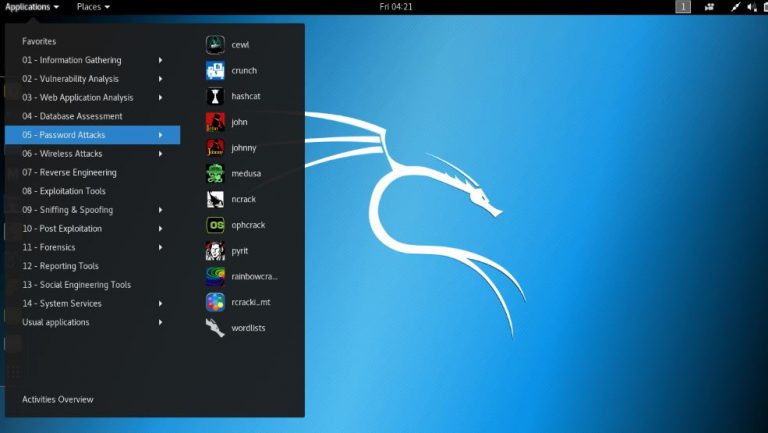Screen dimensions: 768x433
Task: Select 05 - Password Attacks category
Action: [x=93, y=135]
